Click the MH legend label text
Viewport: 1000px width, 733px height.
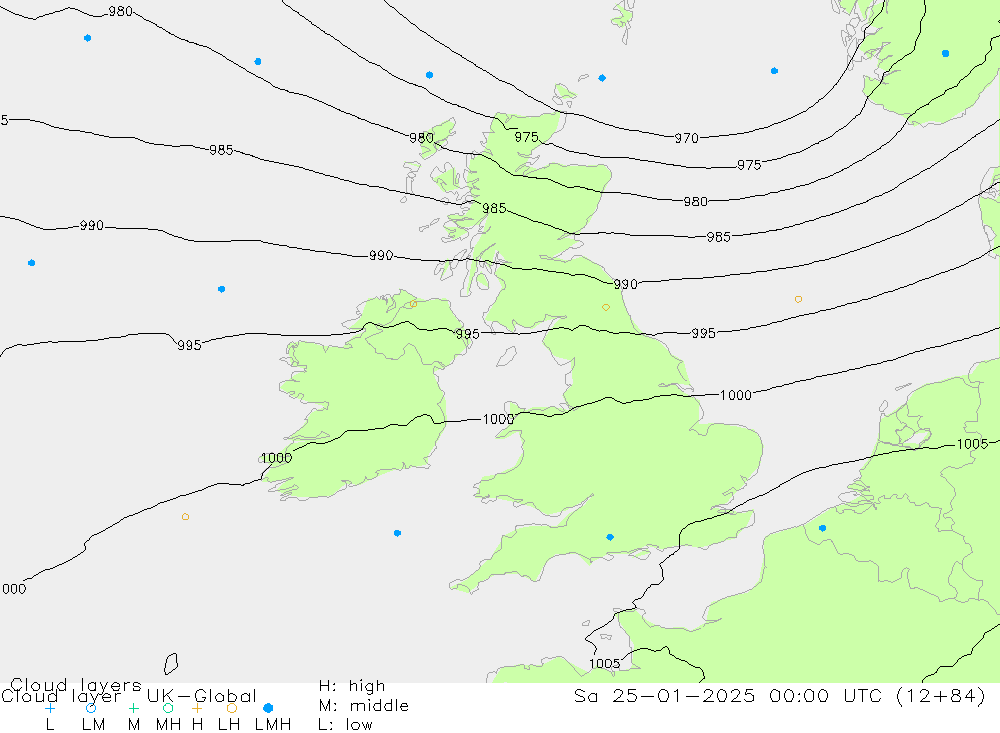pos(168,725)
